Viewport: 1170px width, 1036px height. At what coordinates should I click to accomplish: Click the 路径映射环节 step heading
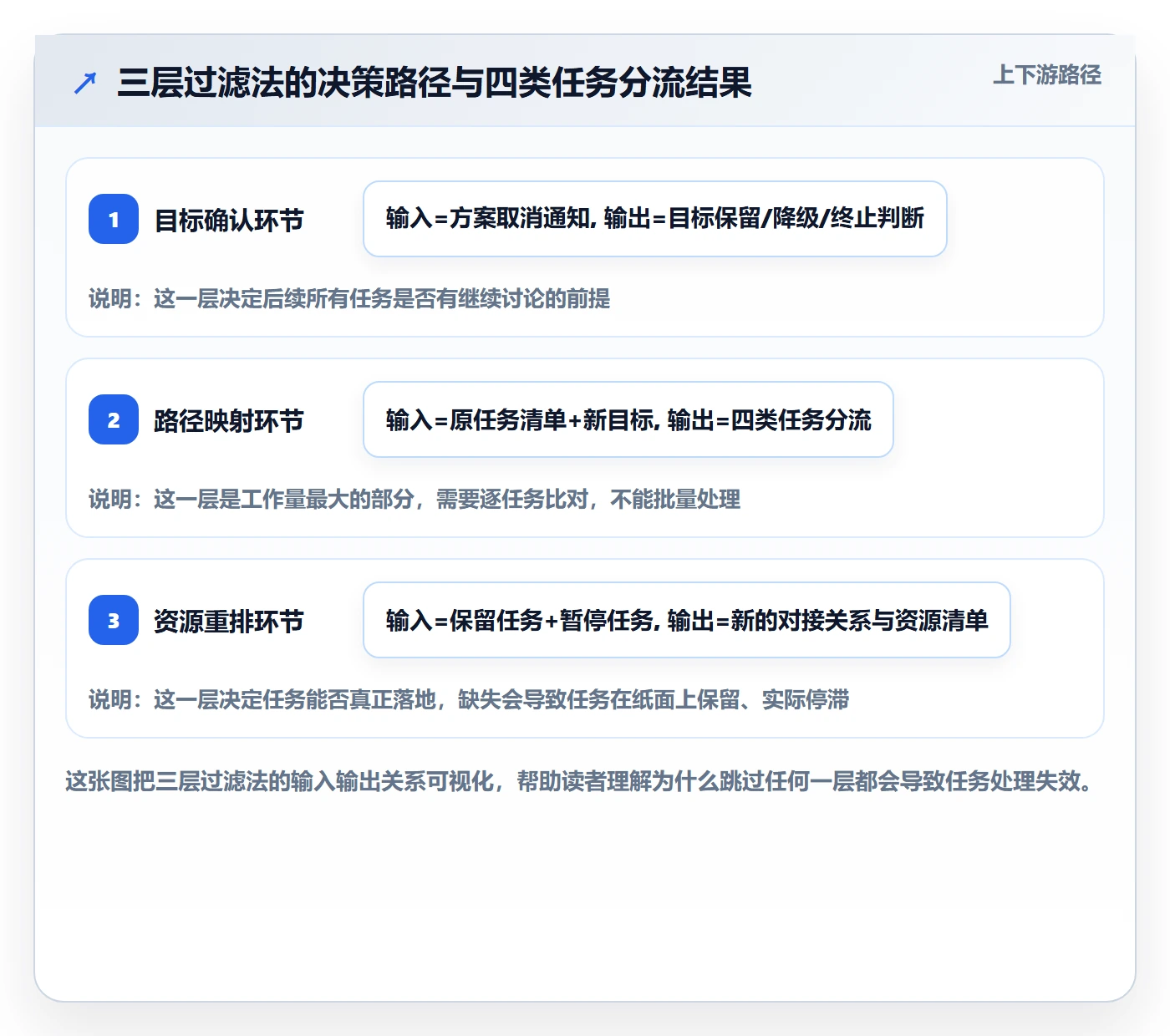(229, 420)
